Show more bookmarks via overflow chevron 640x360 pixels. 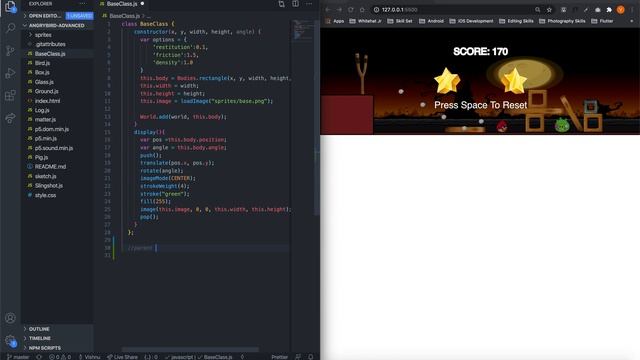pyautogui.click(x=632, y=21)
